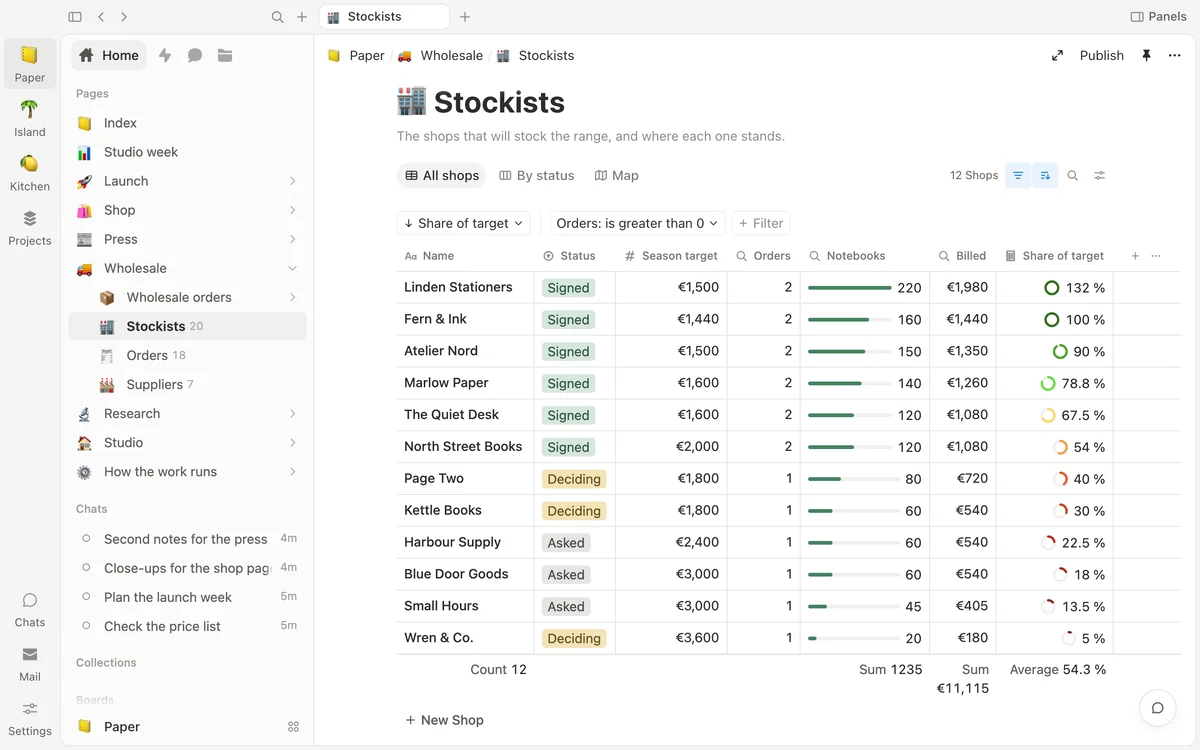Open the Orders page in sidebar

(x=187, y=355)
